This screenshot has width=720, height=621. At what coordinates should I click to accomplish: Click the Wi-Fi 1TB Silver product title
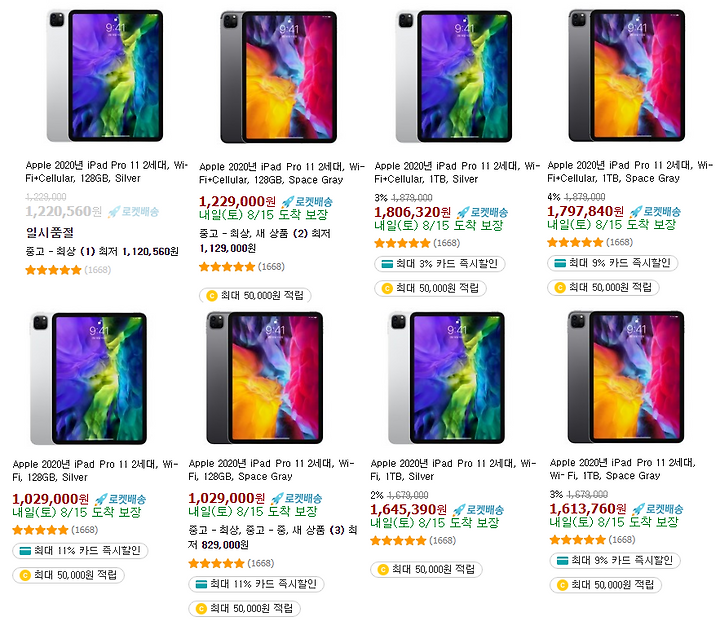click(x=453, y=470)
